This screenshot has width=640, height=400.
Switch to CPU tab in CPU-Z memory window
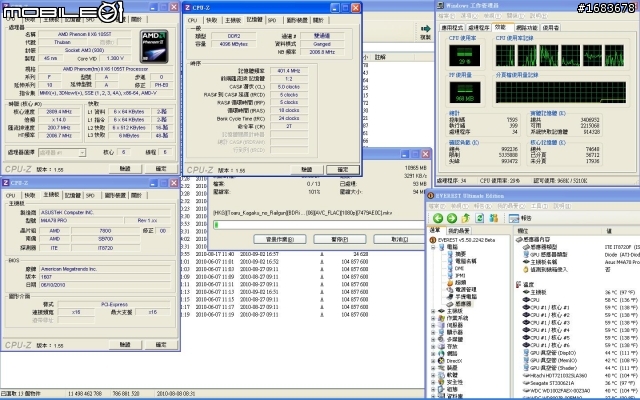click(193, 20)
